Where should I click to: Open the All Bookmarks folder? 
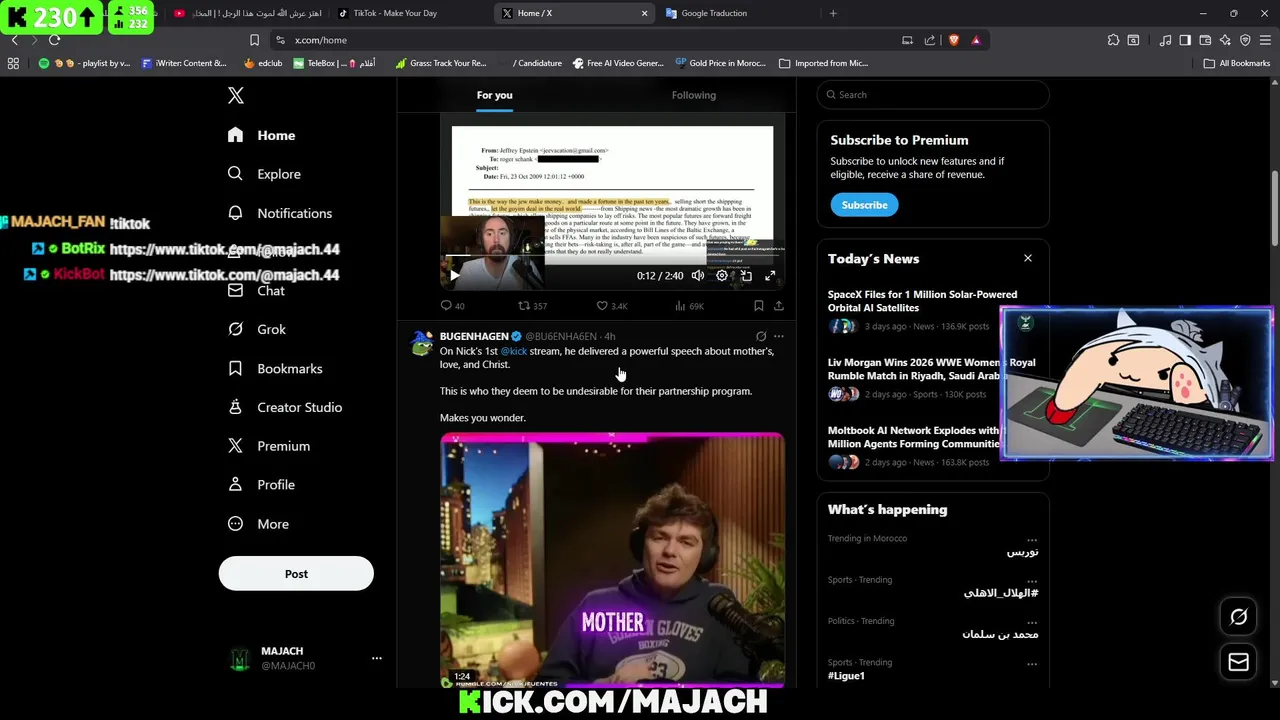pyautogui.click(x=1236, y=63)
